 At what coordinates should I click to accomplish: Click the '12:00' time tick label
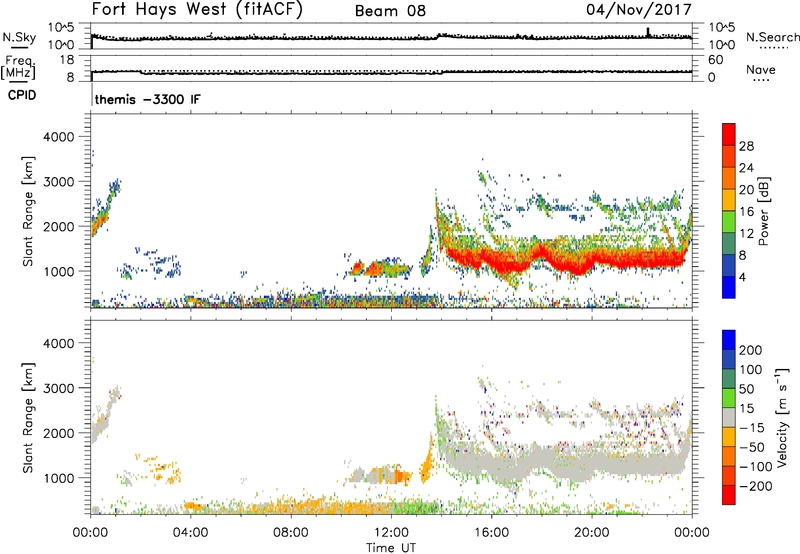point(391,533)
